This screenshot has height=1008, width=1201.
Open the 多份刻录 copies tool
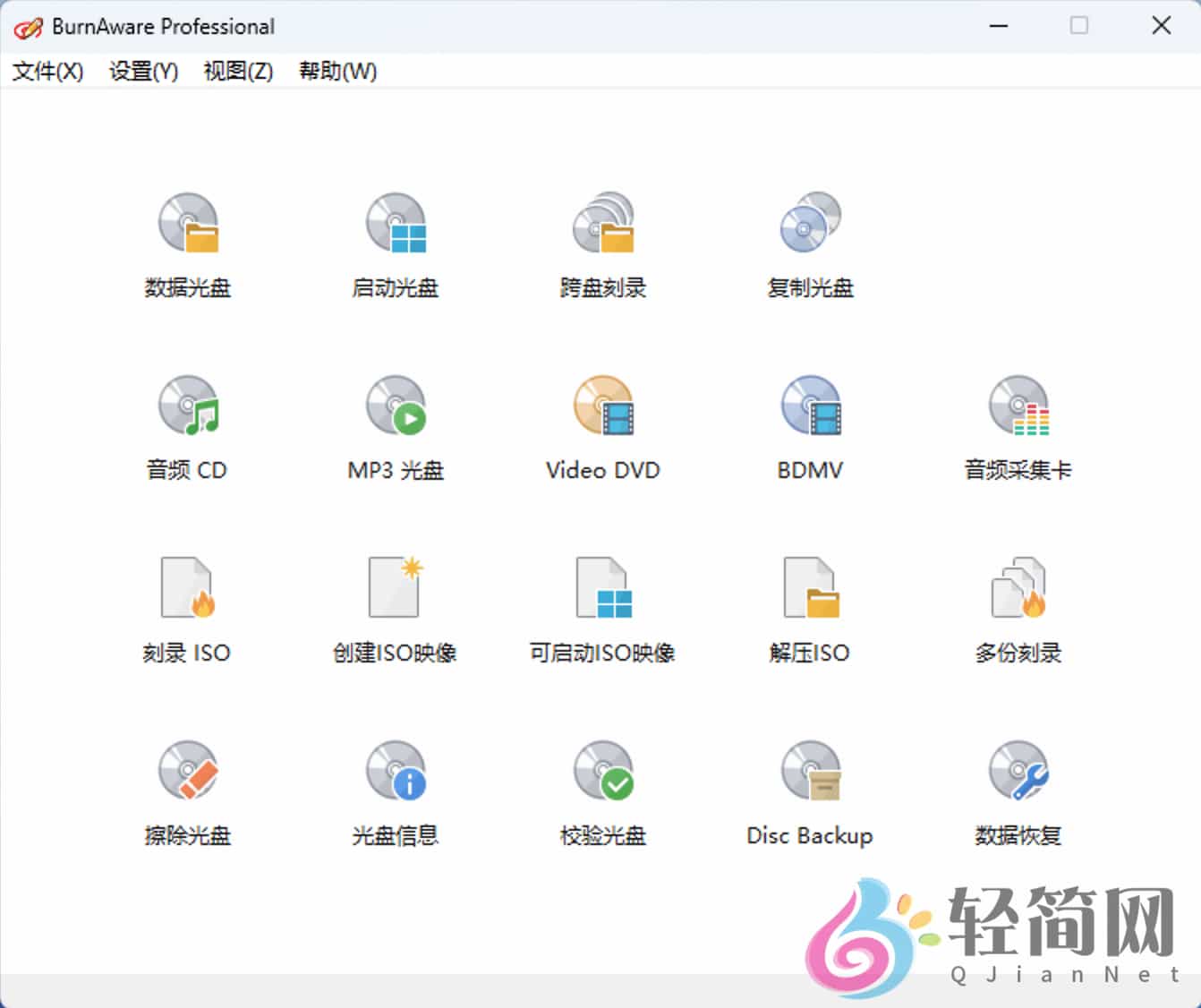[x=1018, y=609]
